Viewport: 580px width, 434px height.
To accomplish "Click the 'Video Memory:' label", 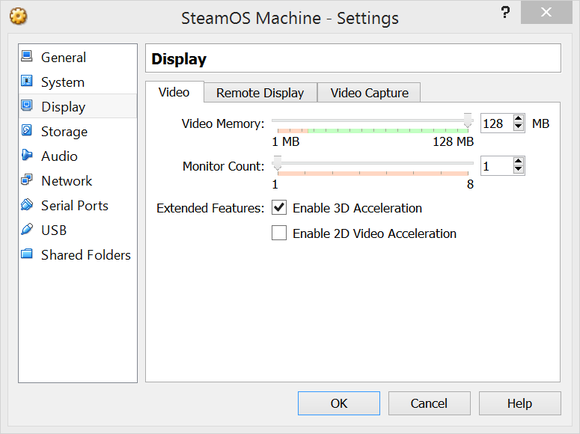I will [223, 124].
